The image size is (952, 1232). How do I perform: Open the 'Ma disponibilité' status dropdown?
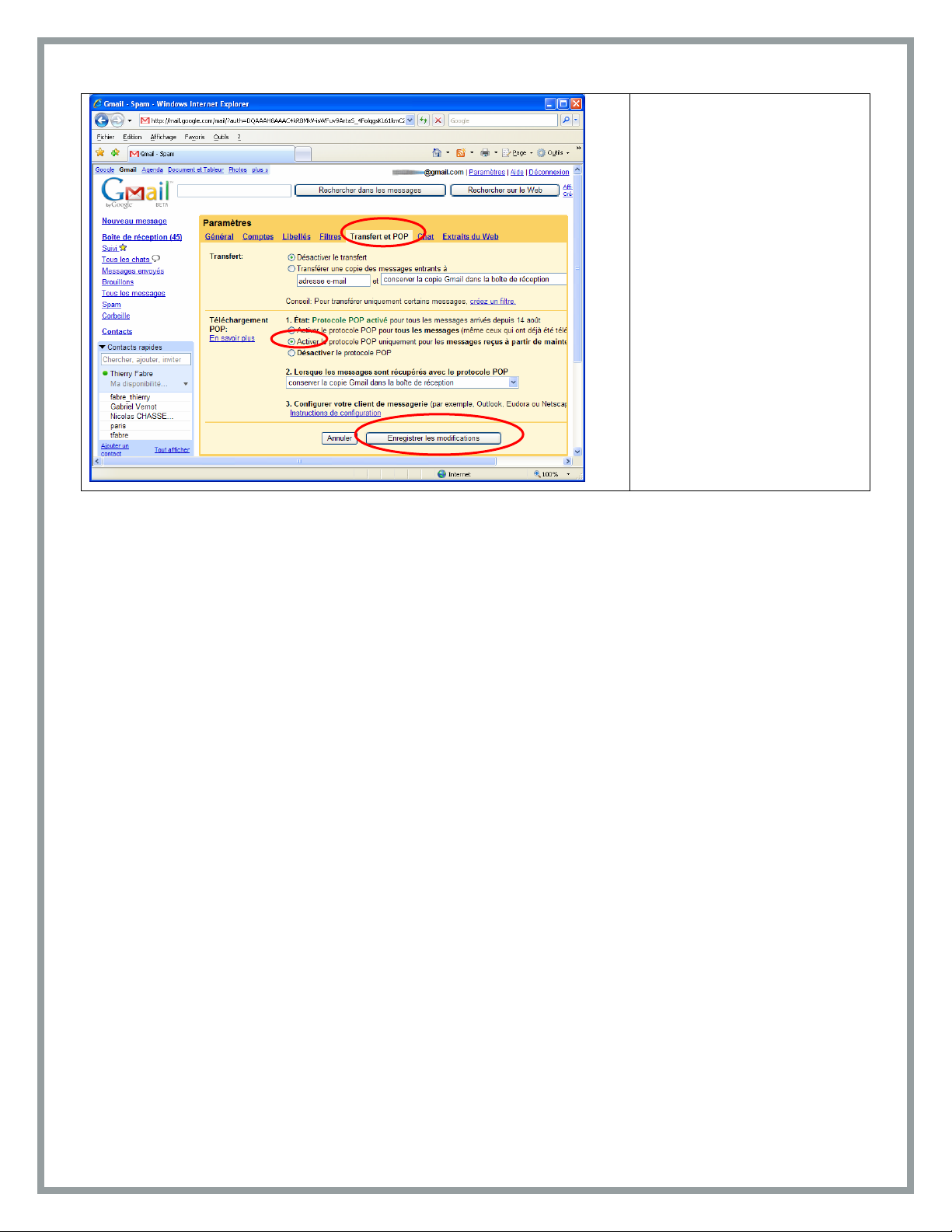186,384
